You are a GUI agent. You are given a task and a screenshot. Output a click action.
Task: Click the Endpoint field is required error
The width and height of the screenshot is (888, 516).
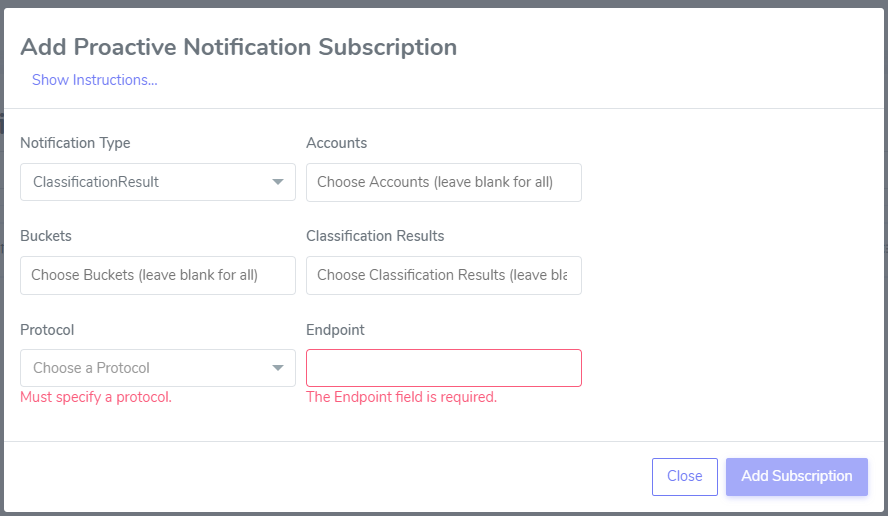point(402,397)
